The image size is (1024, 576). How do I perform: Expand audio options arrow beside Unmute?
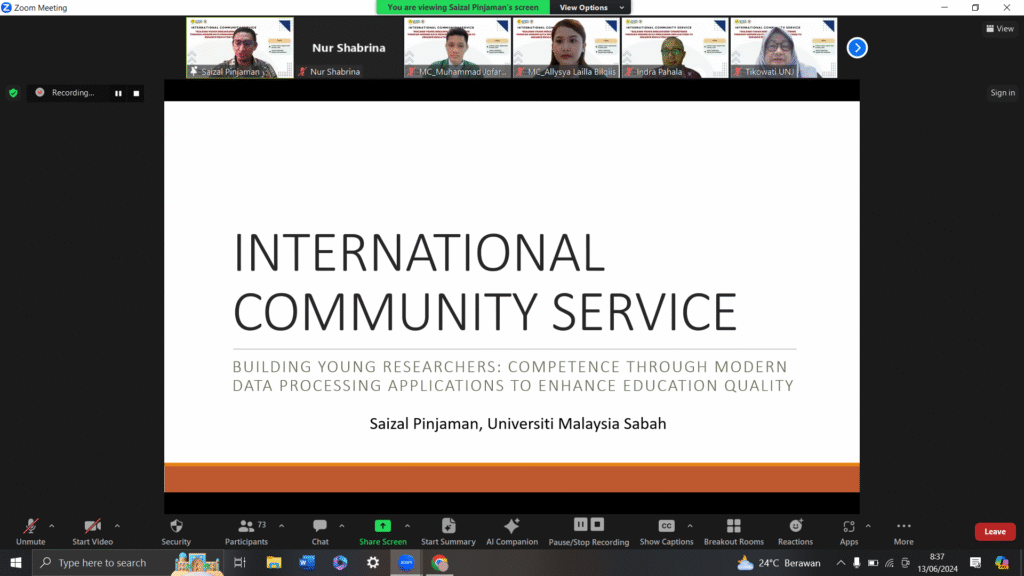[52, 525]
